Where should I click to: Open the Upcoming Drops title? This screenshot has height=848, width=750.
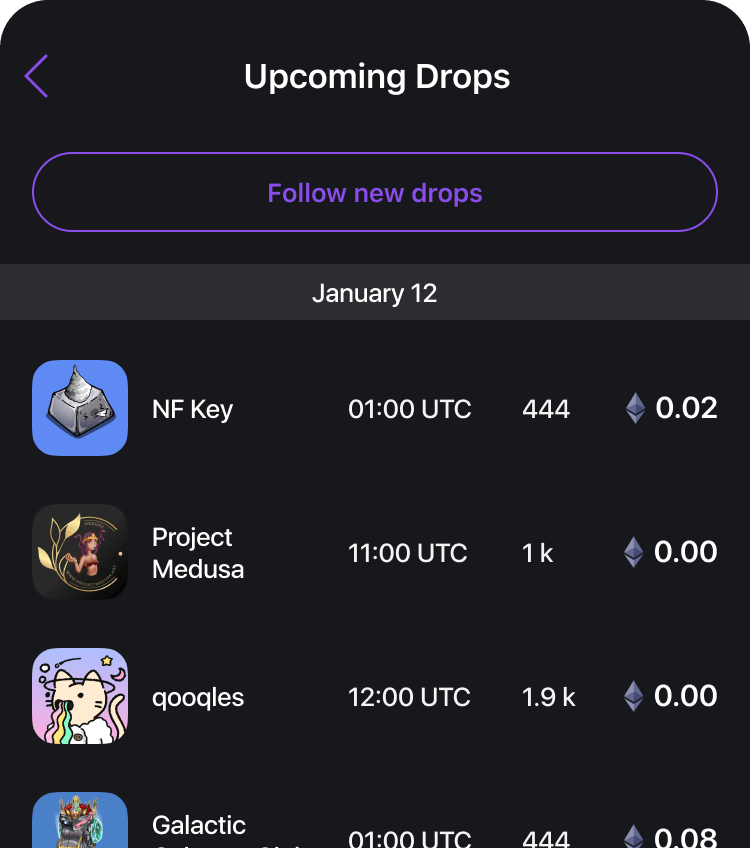coord(375,76)
